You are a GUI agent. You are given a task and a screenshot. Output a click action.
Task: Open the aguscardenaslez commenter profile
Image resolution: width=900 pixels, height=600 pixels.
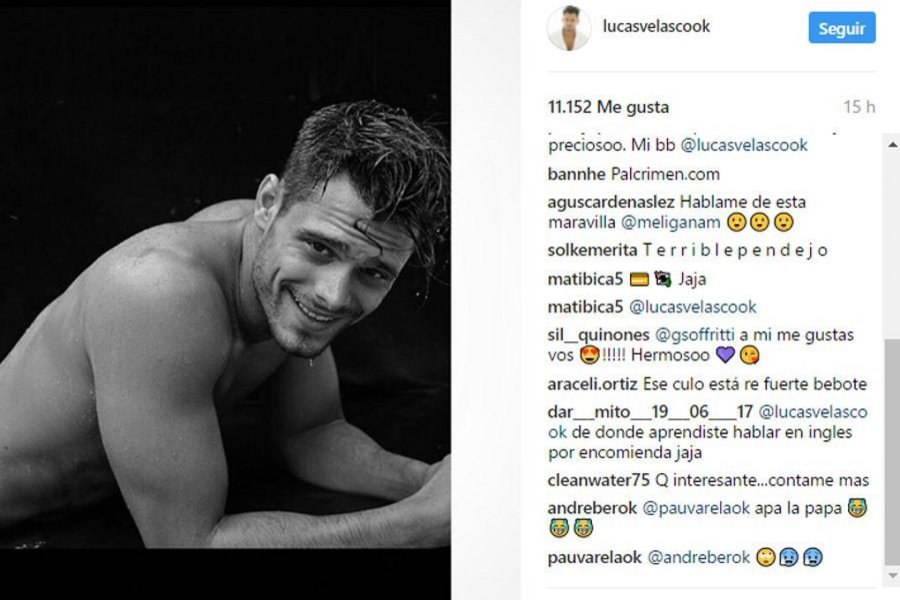[611, 202]
